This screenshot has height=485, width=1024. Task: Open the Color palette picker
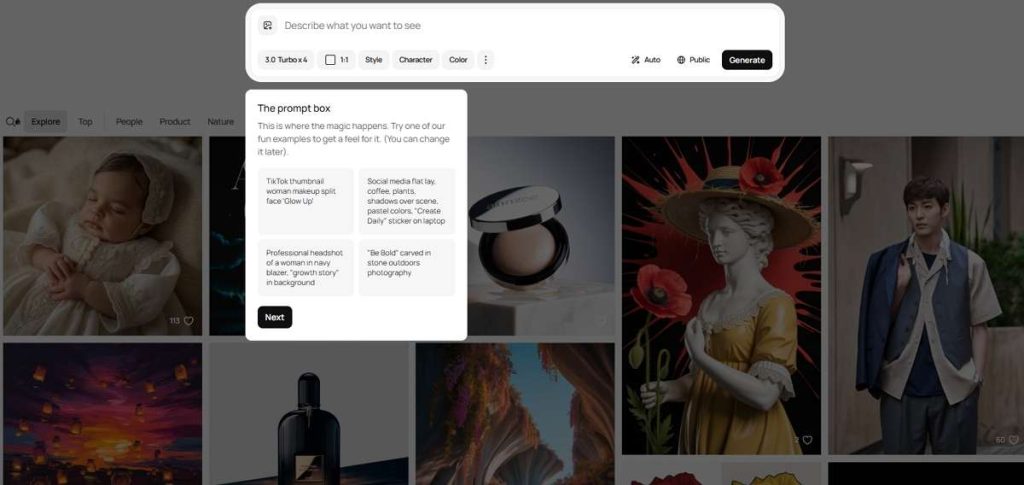pos(458,60)
